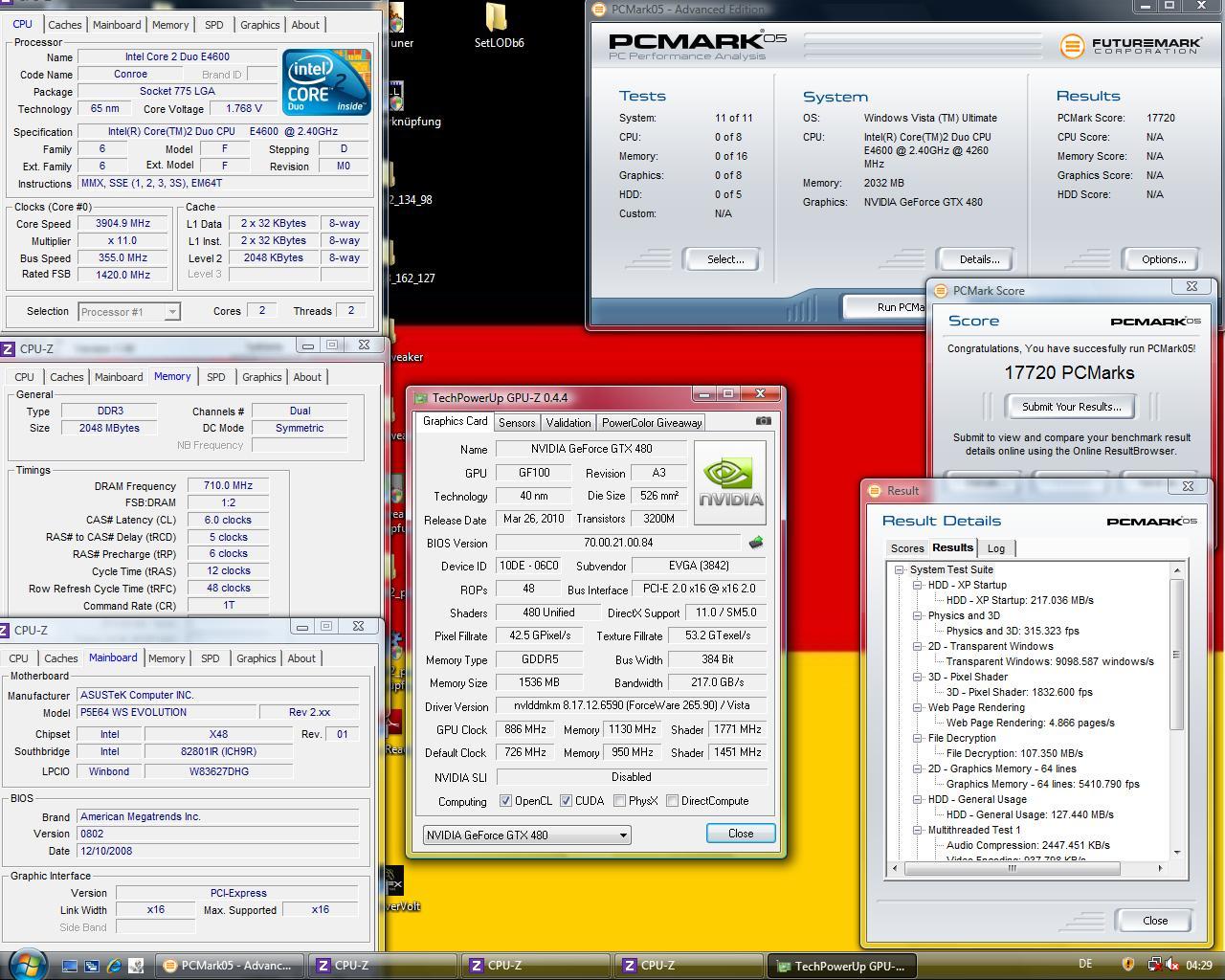This screenshot has height=980, width=1225.
Task: Toggle the OpenCL checkbox in GPU-Z
Action: click(x=505, y=801)
